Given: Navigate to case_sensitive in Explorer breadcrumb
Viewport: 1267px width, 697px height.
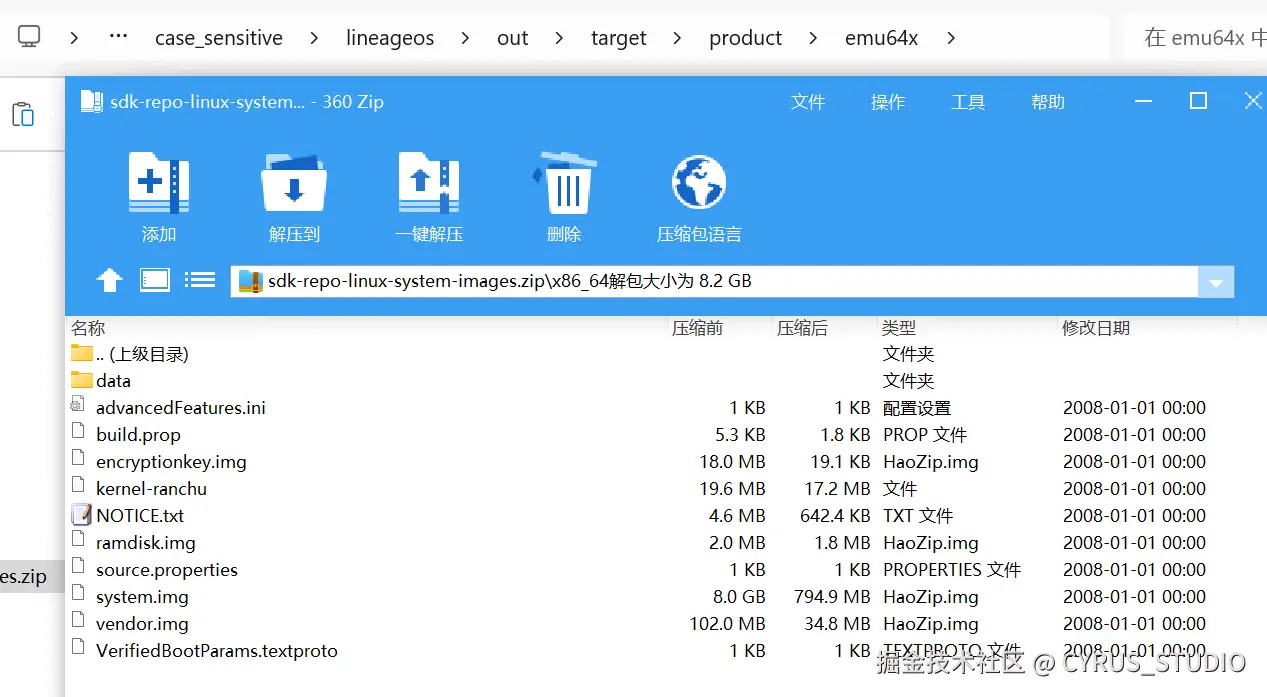Looking at the screenshot, I should pos(219,38).
